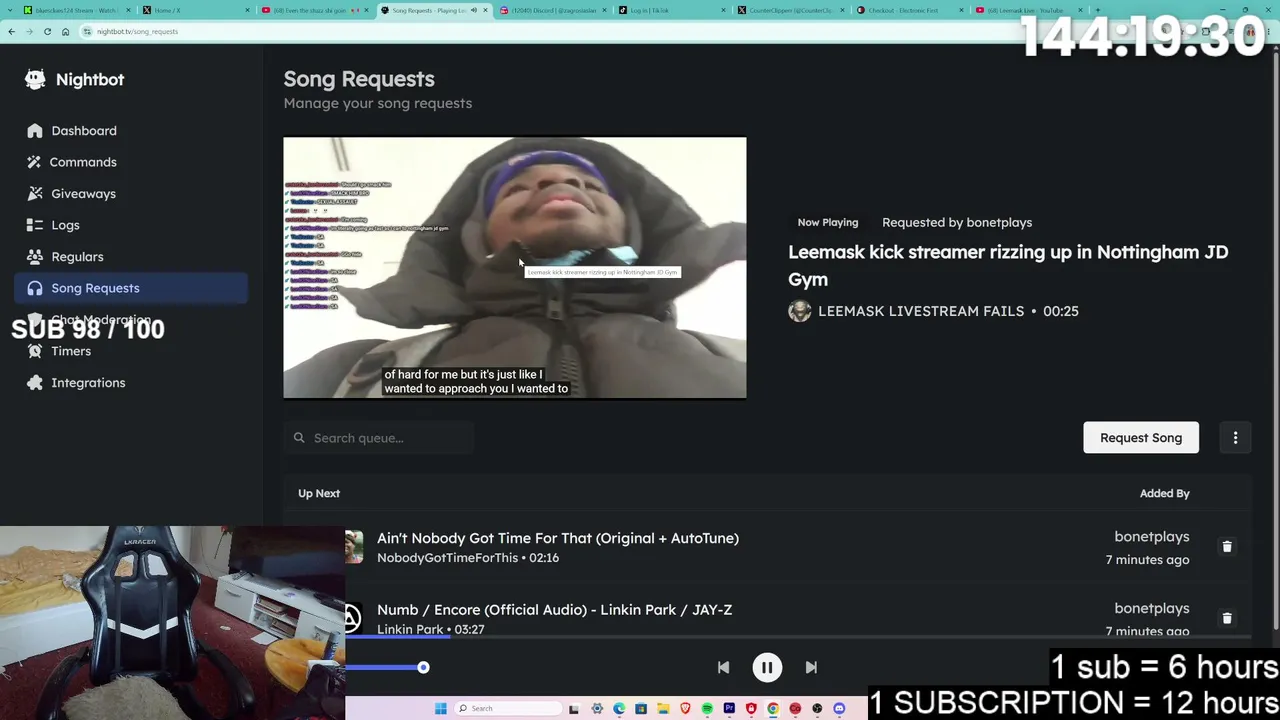Click the Windows taskbar search box
The width and height of the screenshot is (1280, 720).
click(508, 709)
